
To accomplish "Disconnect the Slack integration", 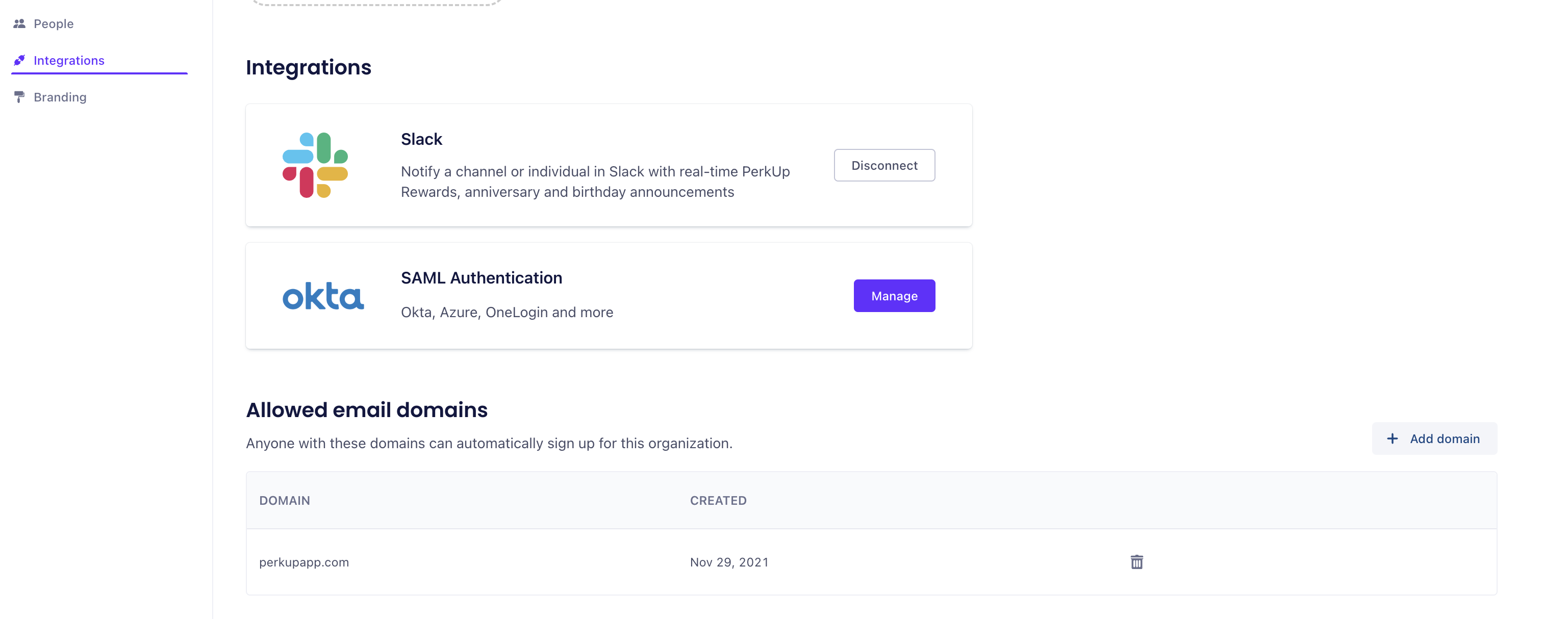I will pyautogui.click(x=884, y=165).
